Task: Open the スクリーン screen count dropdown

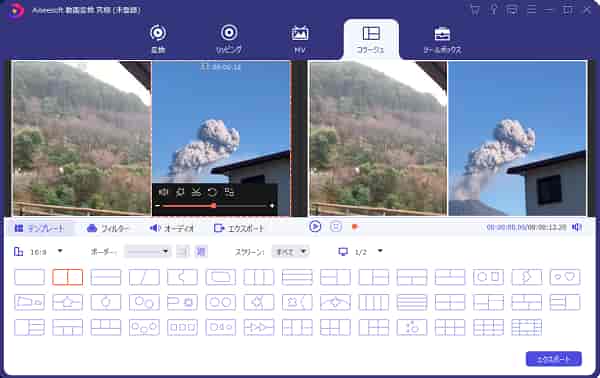Action: coord(290,252)
